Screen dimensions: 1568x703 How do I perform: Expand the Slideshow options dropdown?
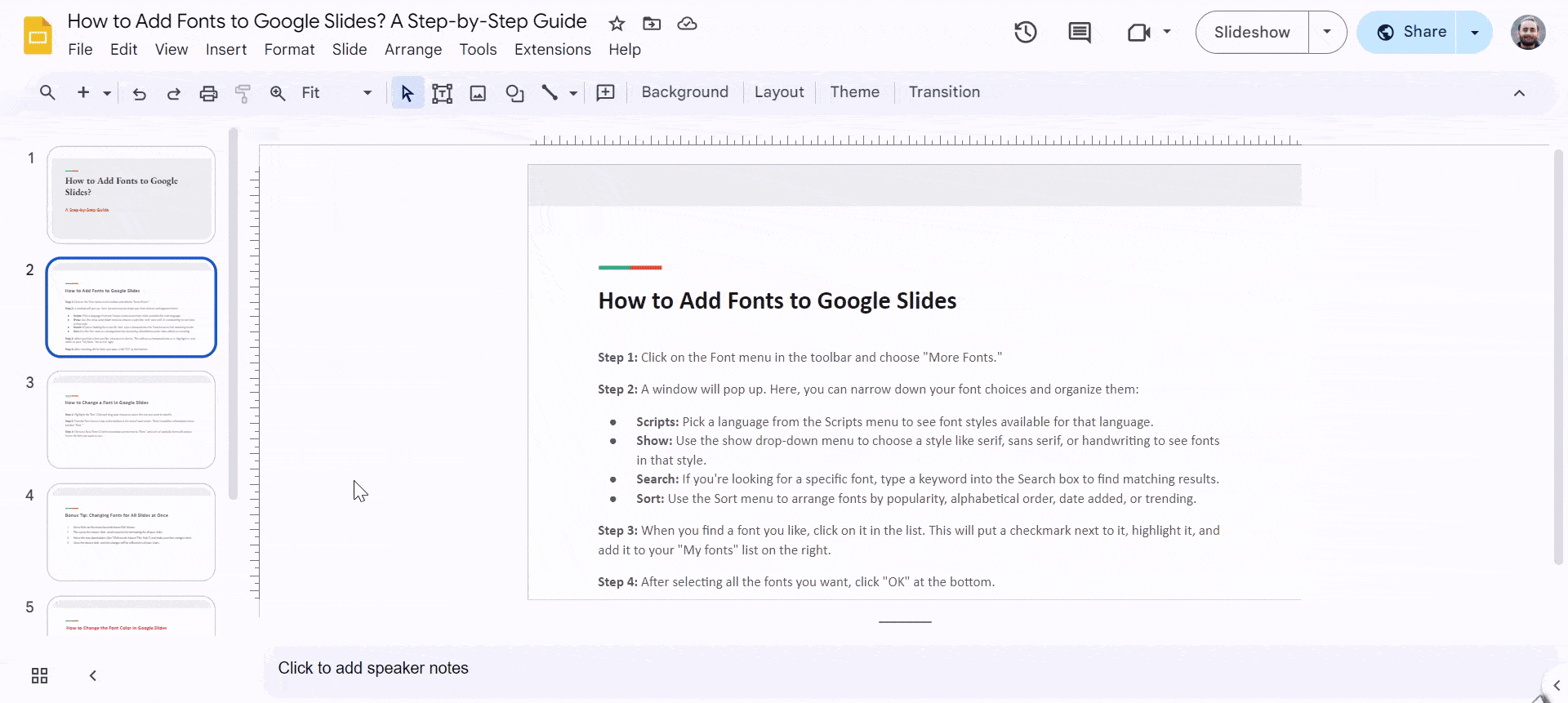pyautogui.click(x=1327, y=33)
